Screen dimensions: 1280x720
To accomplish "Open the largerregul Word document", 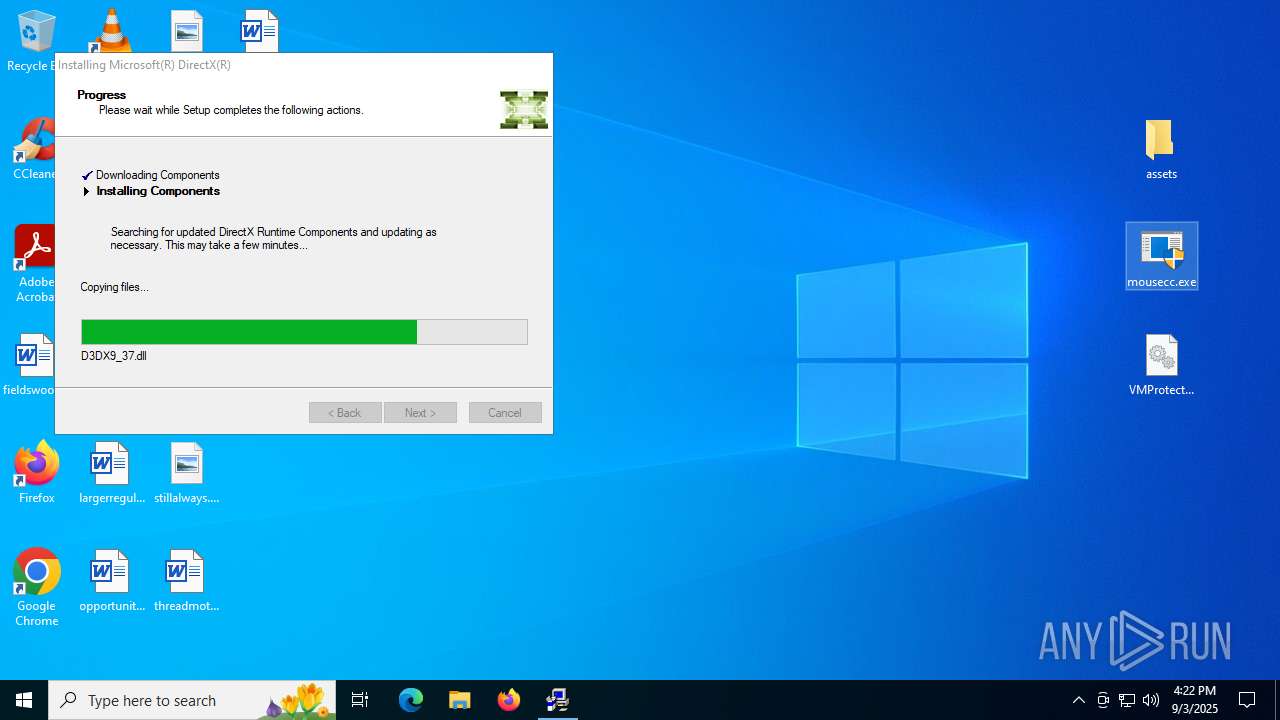I will click(111, 472).
